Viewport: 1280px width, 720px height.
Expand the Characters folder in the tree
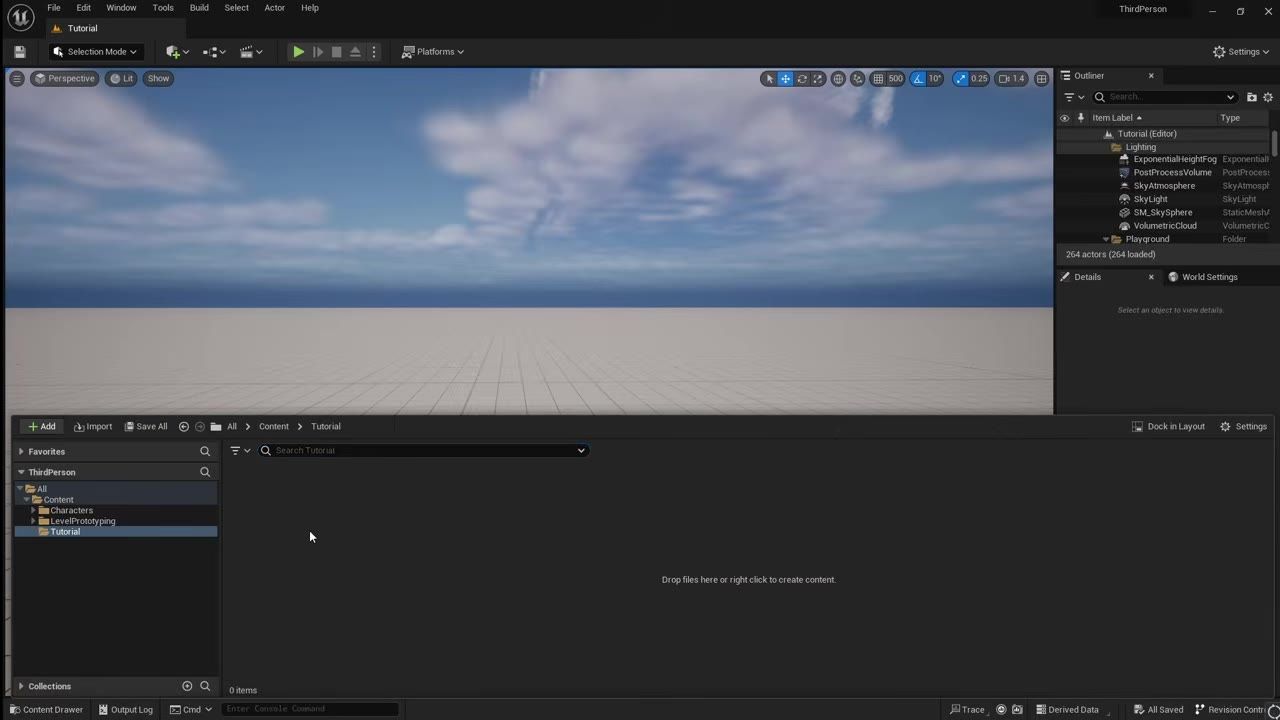pyautogui.click(x=33, y=511)
